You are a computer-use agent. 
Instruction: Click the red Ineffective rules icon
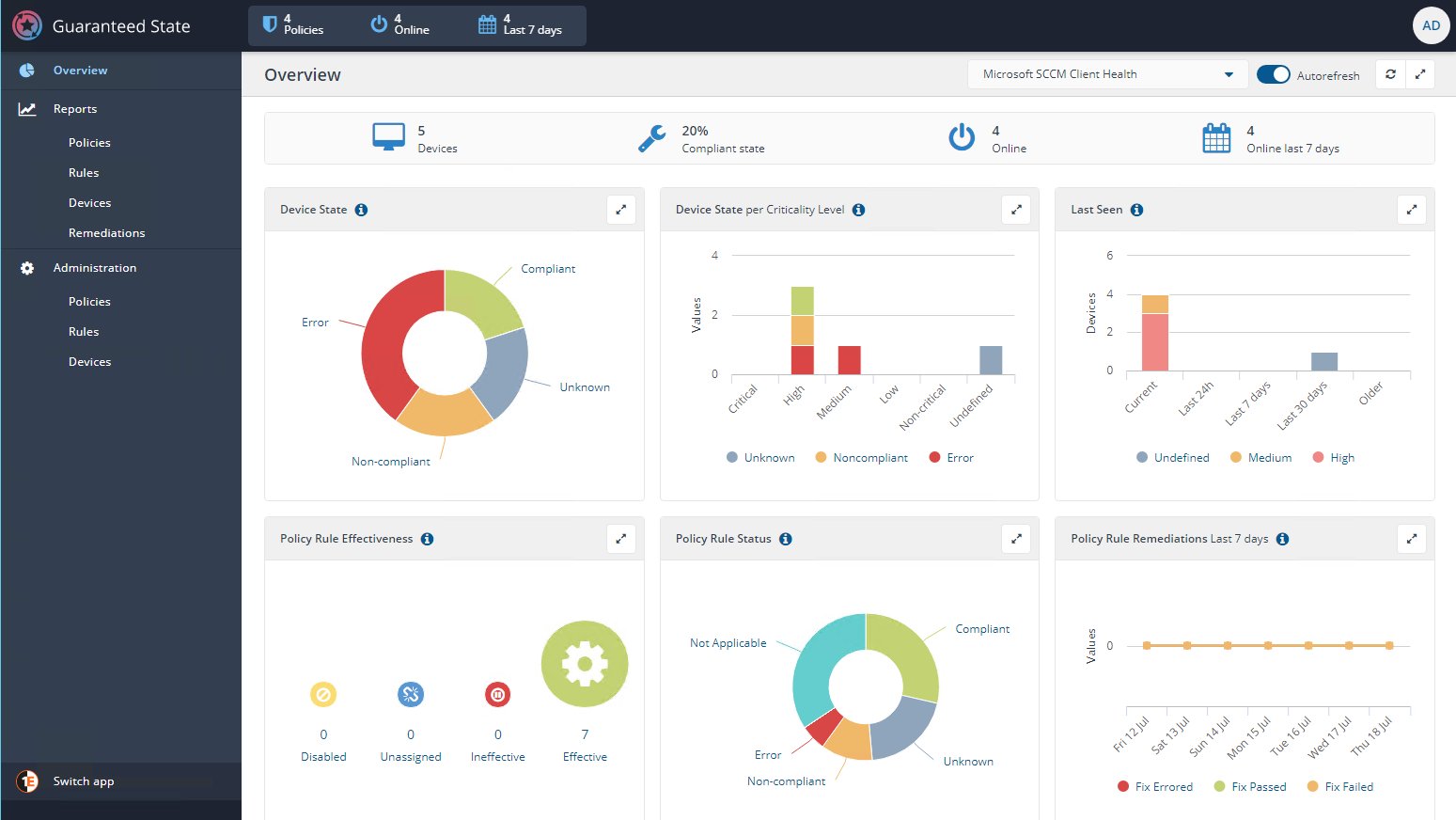[x=497, y=695]
